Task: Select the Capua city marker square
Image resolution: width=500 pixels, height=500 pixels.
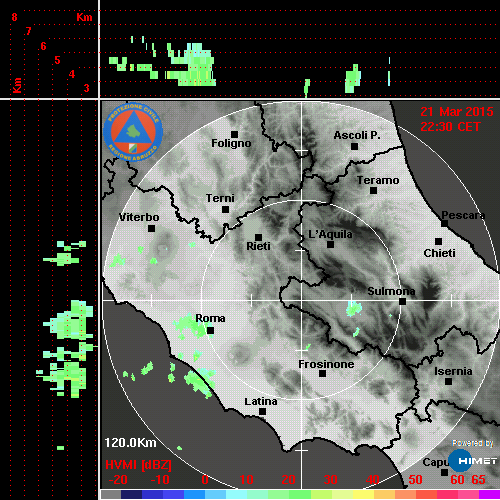Action: [444, 472]
